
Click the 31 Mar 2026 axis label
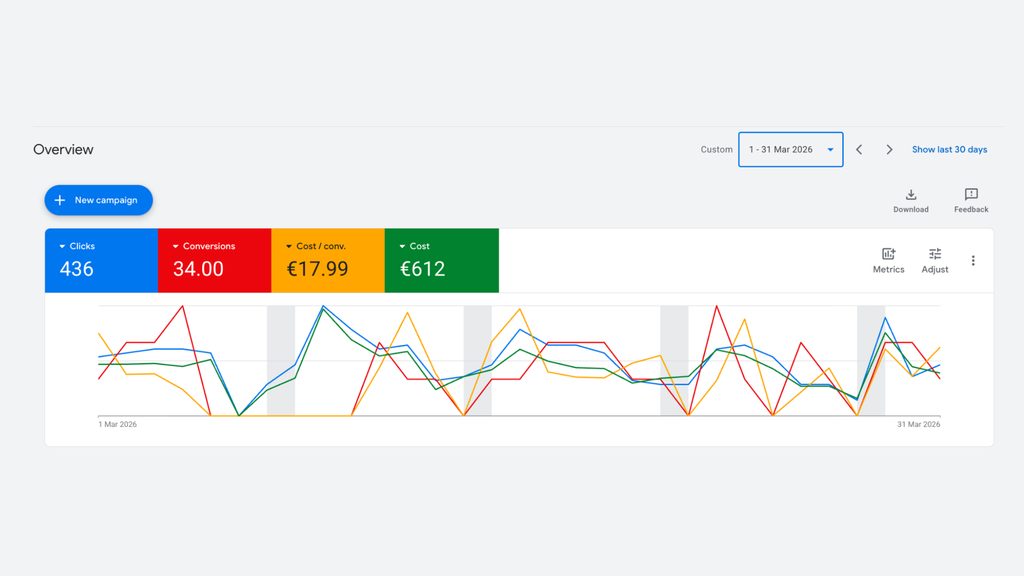click(x=918, y=424)
